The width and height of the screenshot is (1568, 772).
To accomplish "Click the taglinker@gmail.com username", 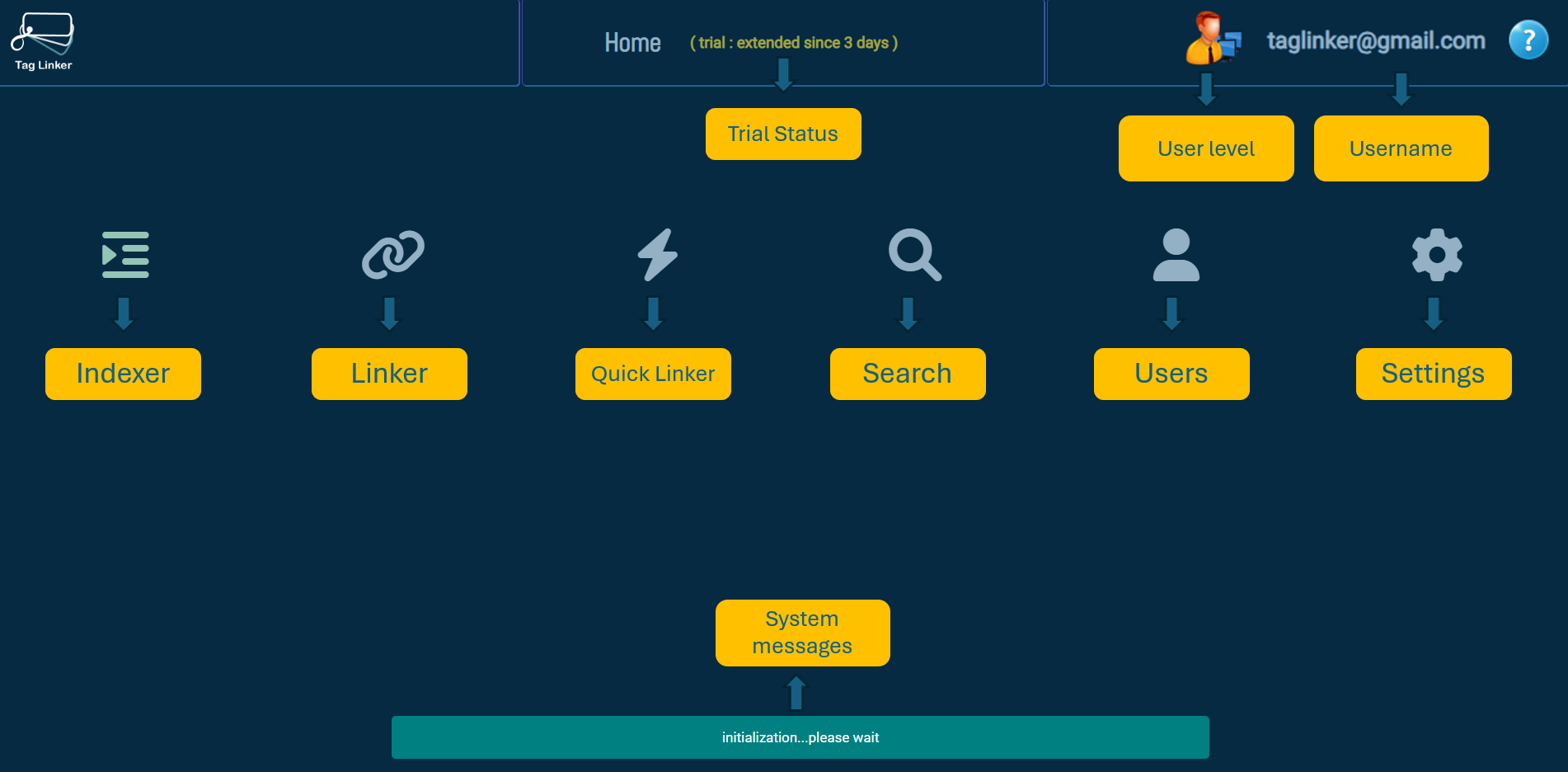I will point(1375,40).
